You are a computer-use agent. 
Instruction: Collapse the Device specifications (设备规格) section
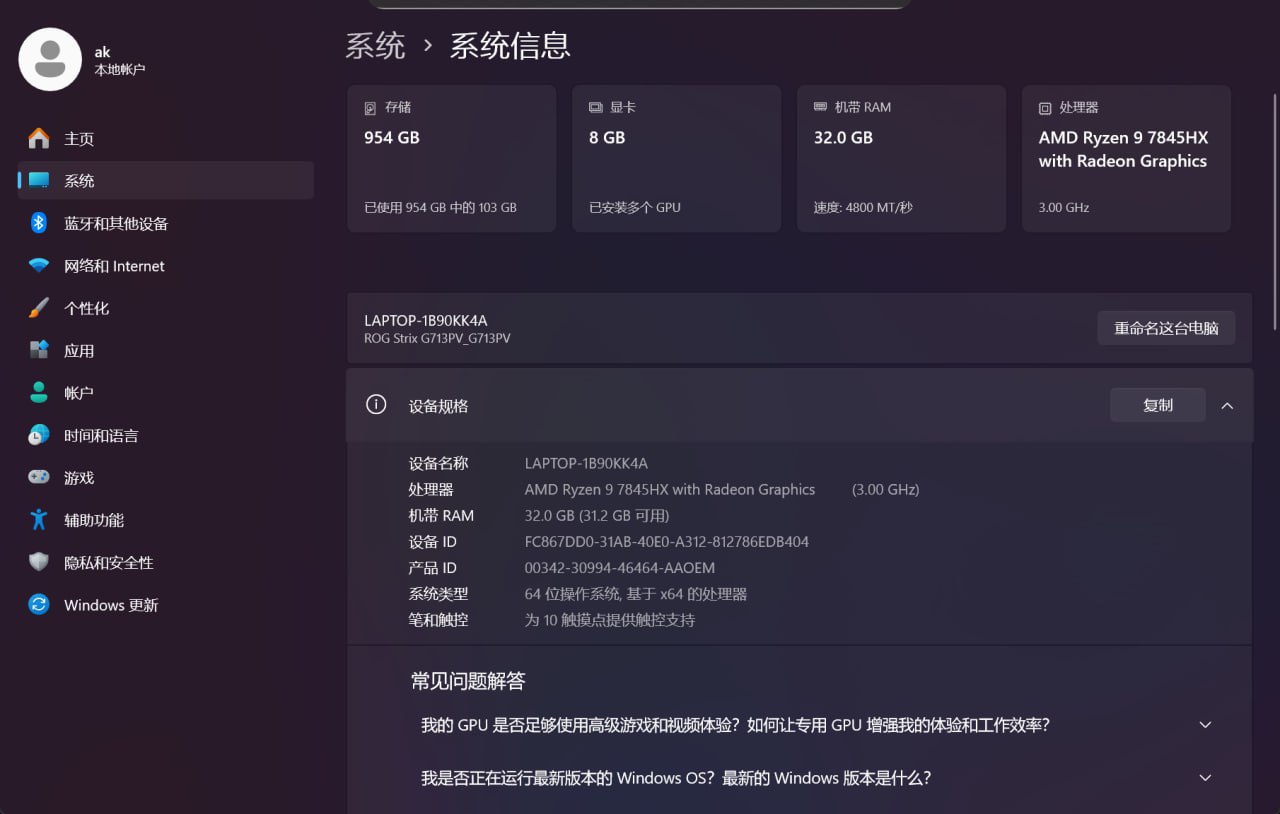[1227, 406]
